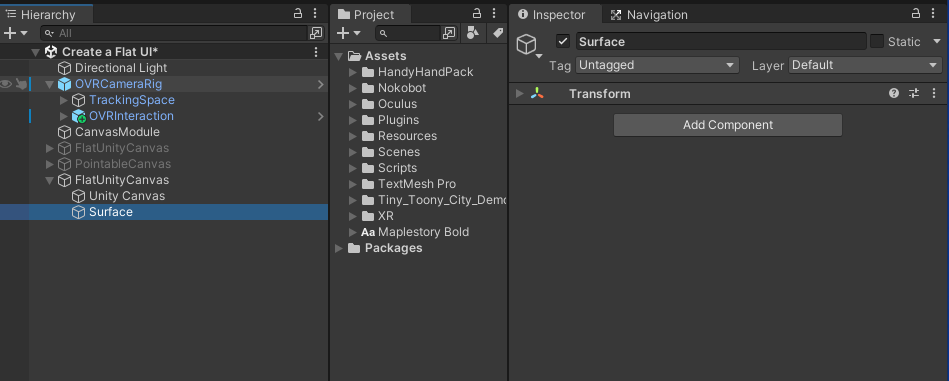
Task: Expand the TrackingSpace node
Action: coord(64,100)
